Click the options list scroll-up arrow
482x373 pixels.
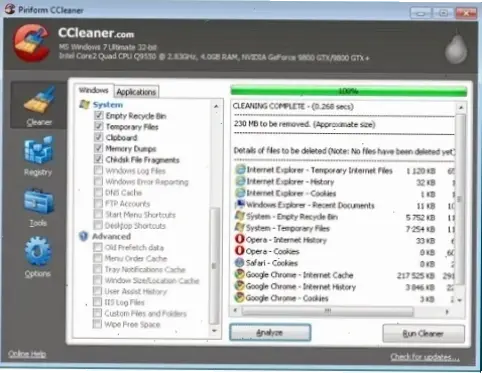tap(216, 106)
